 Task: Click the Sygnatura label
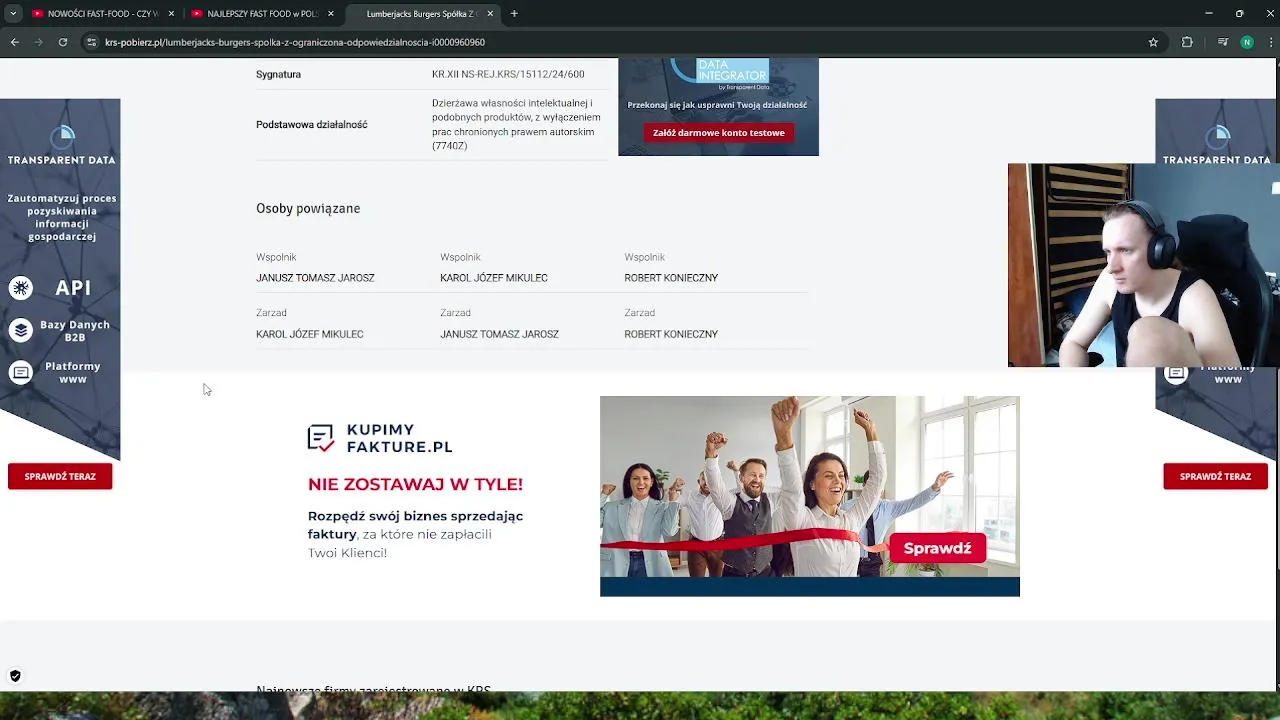tap(278, 74)
